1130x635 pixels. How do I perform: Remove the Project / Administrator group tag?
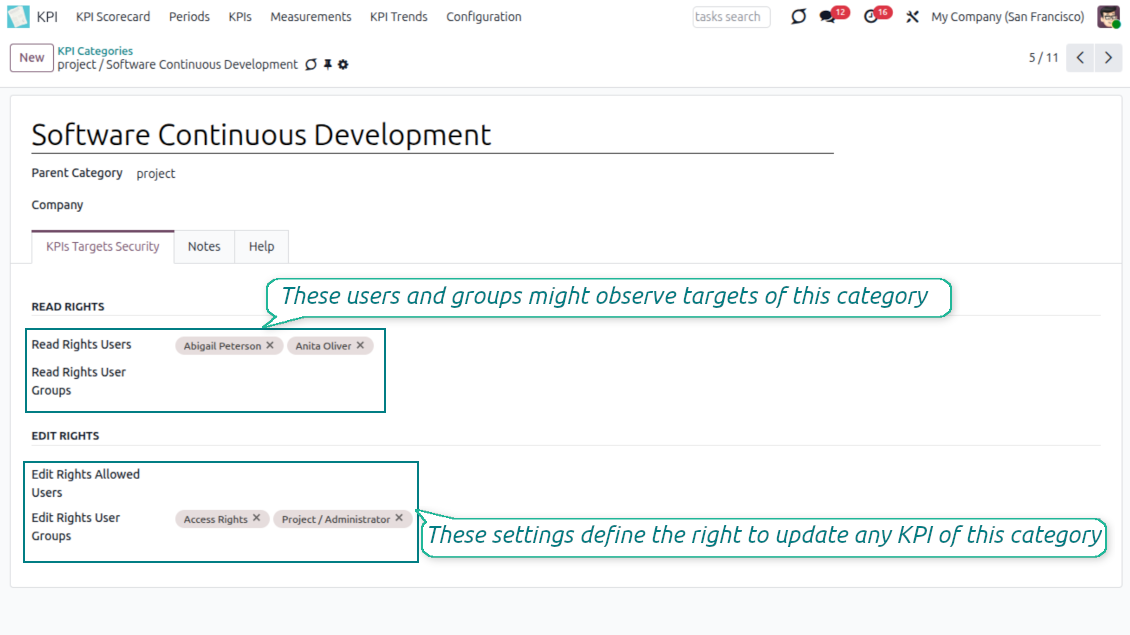pos(399,519)
